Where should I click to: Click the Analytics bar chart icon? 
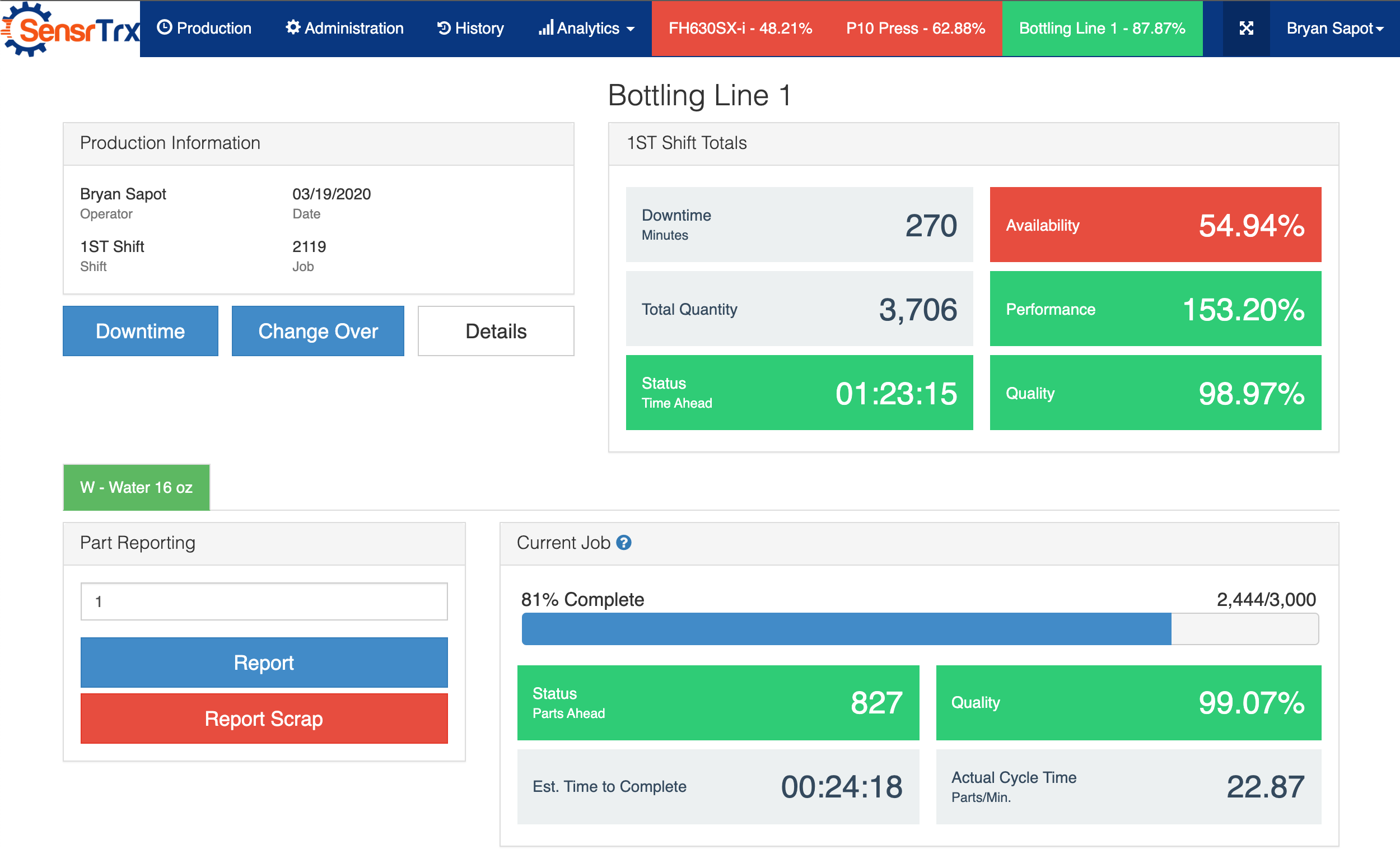[545, 27]
